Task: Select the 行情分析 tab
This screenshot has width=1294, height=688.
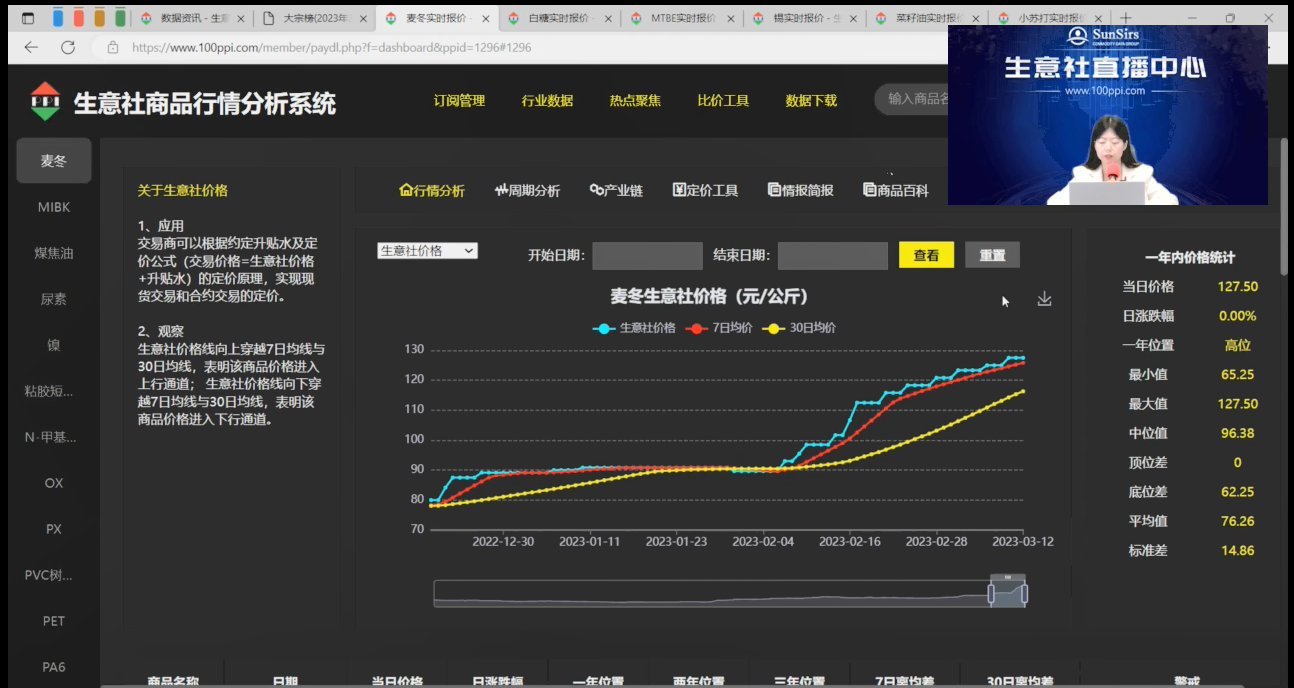Action: click(432, 190)
